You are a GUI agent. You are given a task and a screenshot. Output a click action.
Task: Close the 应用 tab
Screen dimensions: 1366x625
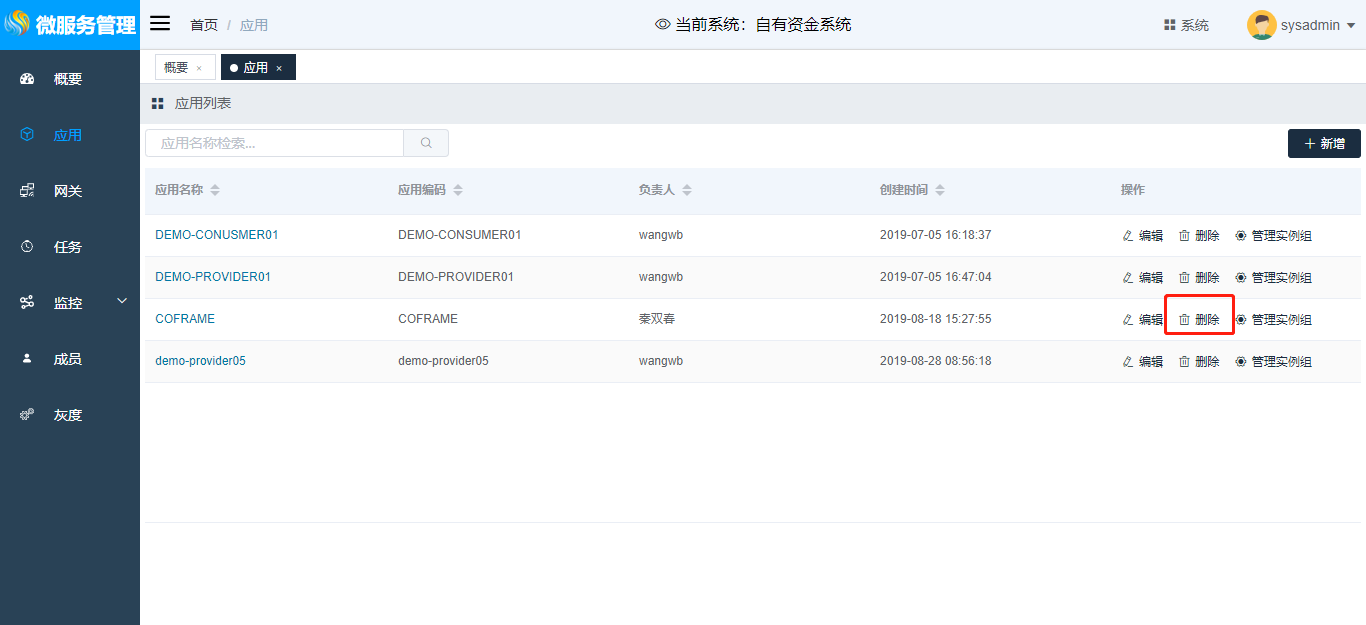(279, 68)
